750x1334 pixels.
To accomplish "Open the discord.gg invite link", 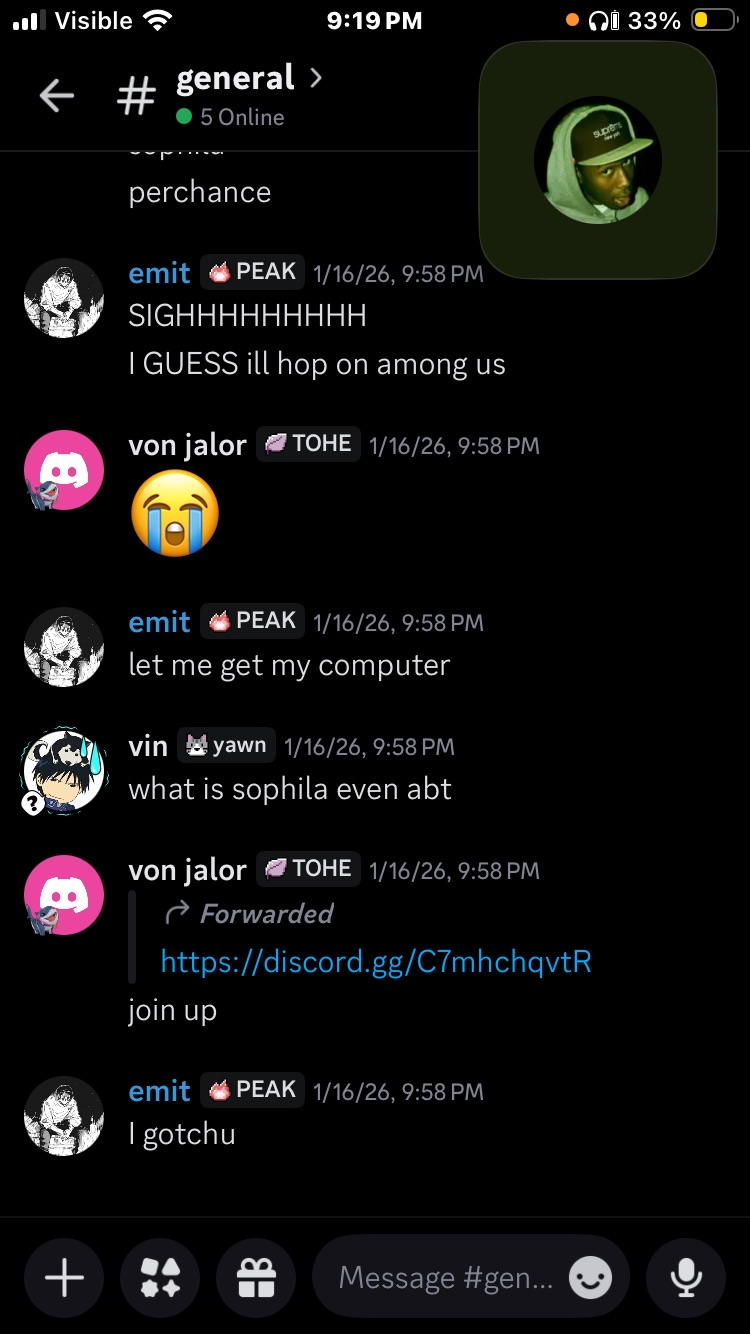I will [376, 962].
